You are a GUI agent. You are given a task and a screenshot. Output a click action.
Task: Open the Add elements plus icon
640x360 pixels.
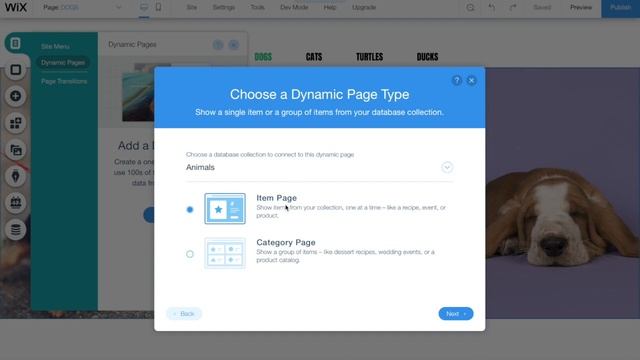click(16, 96)
